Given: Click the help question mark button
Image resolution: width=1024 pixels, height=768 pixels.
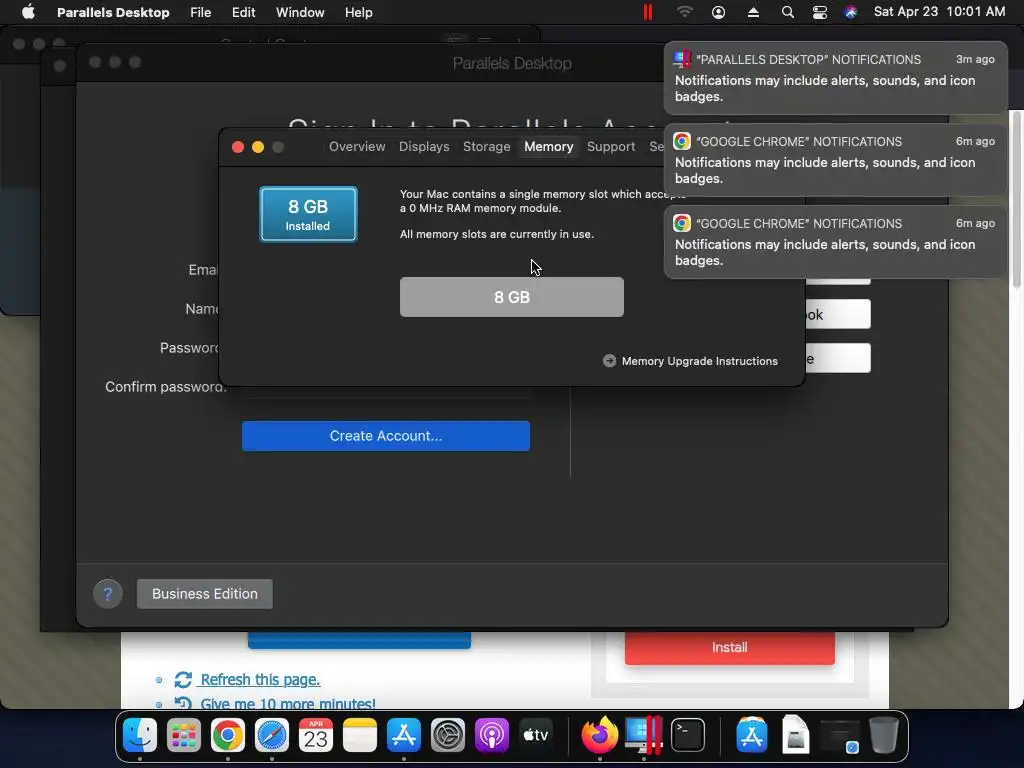Looking at the screenshot, I should [x=108, y=594].
